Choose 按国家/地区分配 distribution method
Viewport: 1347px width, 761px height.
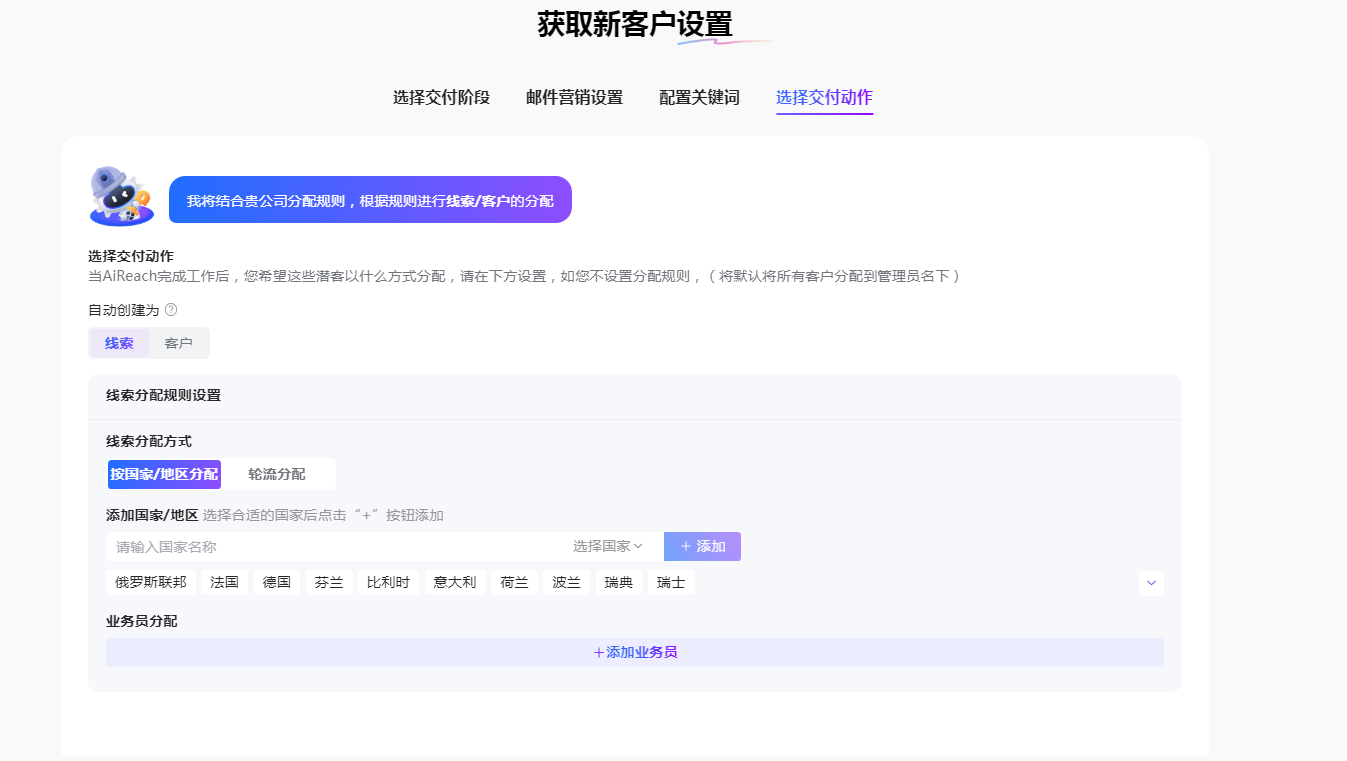pyautogui.click(x=164, y=474)
